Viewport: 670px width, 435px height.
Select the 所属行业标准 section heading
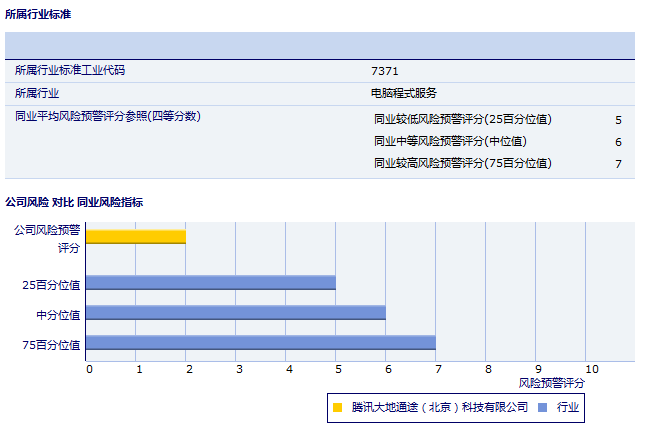[38, 15]
